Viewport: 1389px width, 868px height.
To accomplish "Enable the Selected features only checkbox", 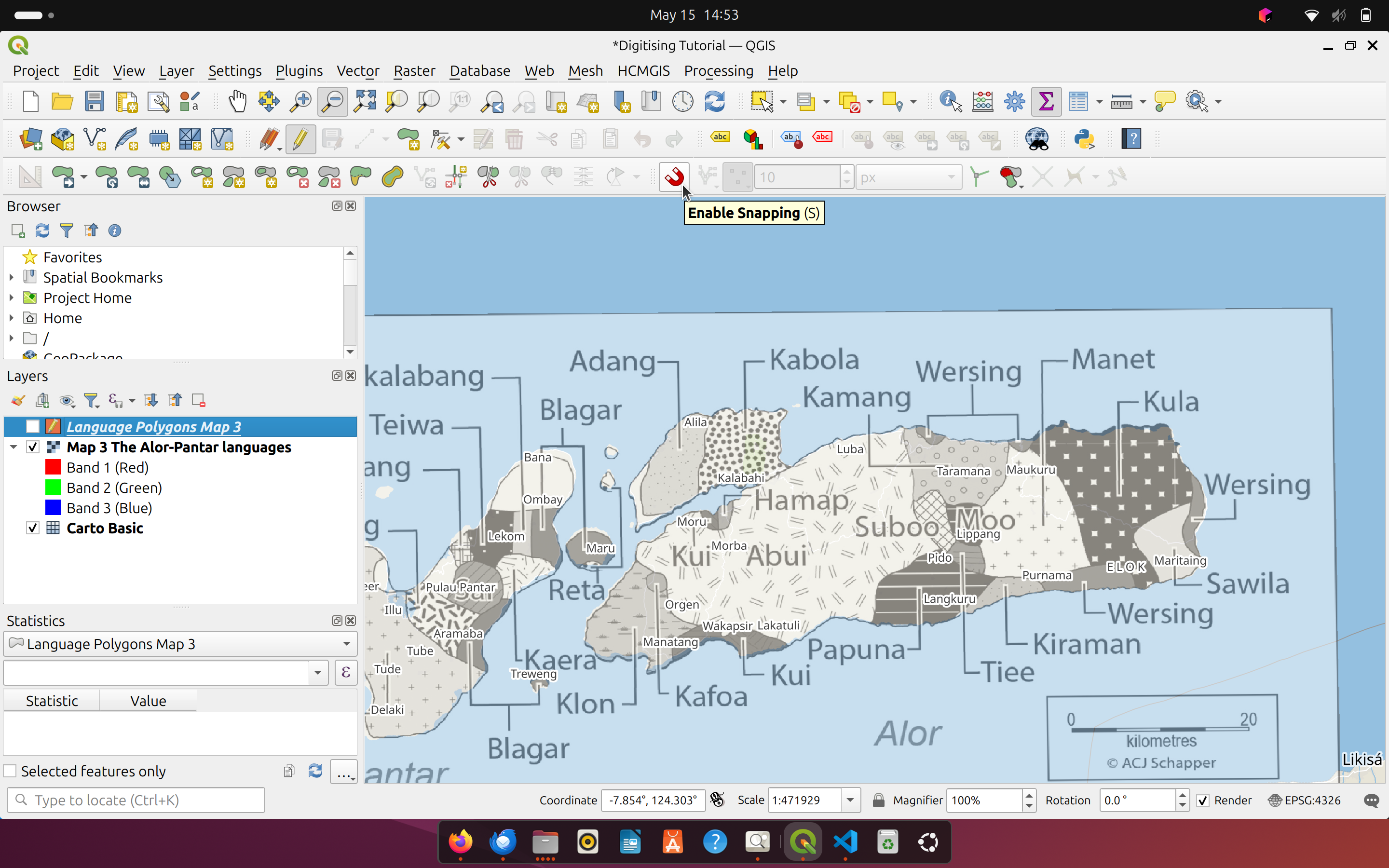I will [x=10, y=771].
